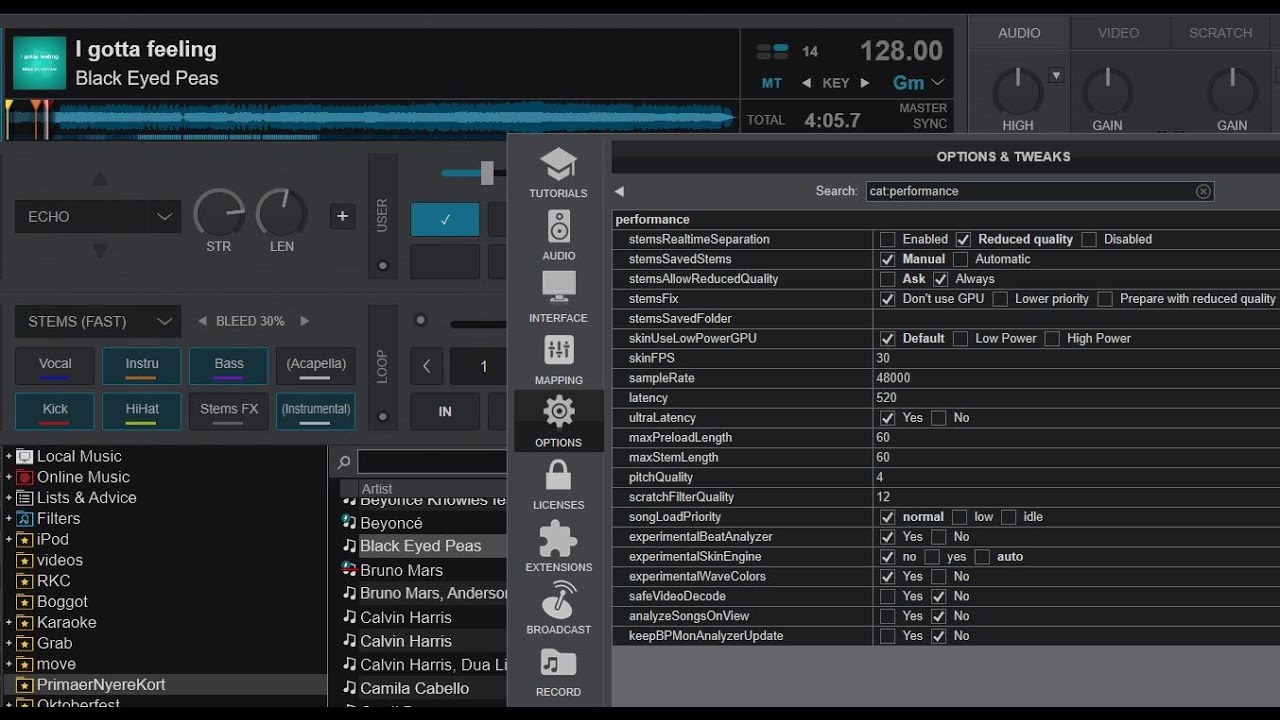Image resolution: width=1280 pixels, height=720 pixels.
Task: Open the Mapping settings section
Action: (x=558, y=359)
